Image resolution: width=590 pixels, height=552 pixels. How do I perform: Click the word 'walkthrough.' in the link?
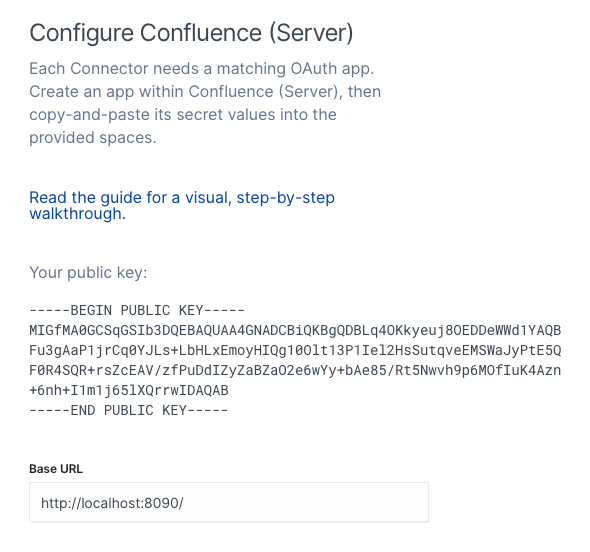(78, 214)
